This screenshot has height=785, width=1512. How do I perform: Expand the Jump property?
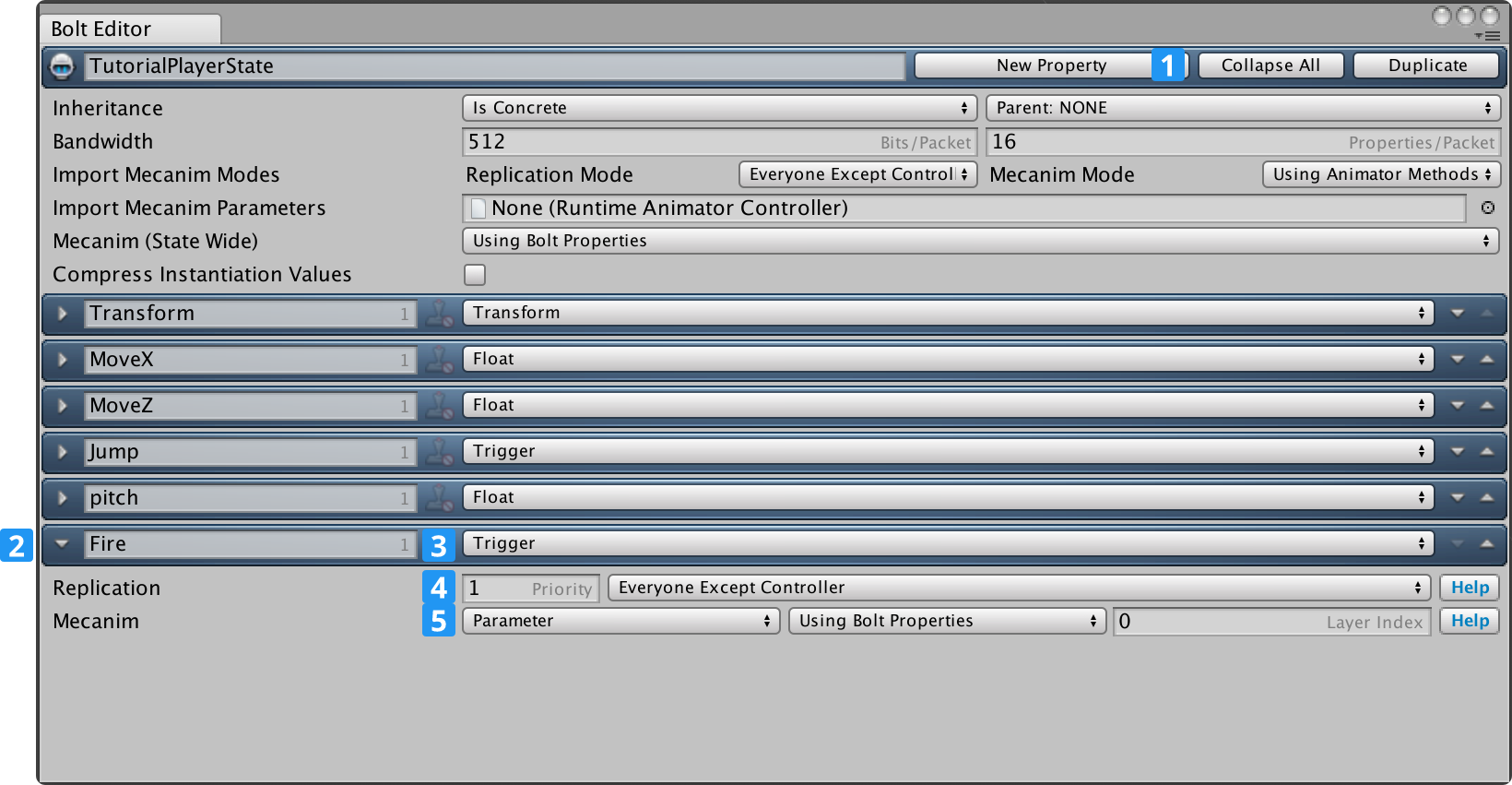click(63, 452)
